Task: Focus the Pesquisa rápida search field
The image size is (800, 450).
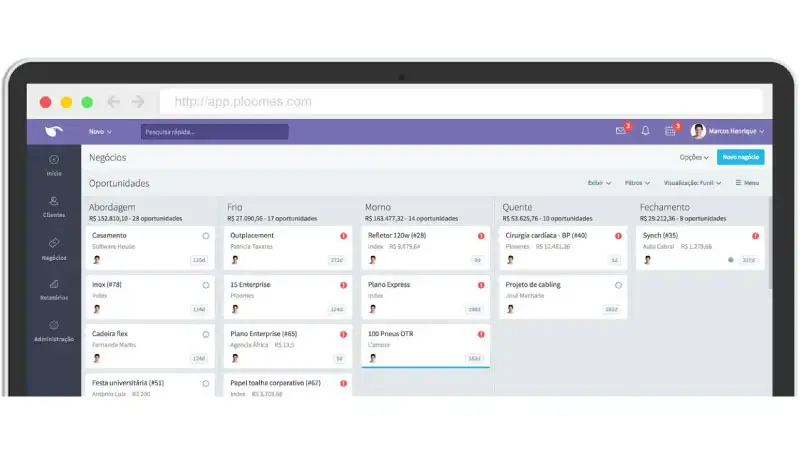Action: 214,132
